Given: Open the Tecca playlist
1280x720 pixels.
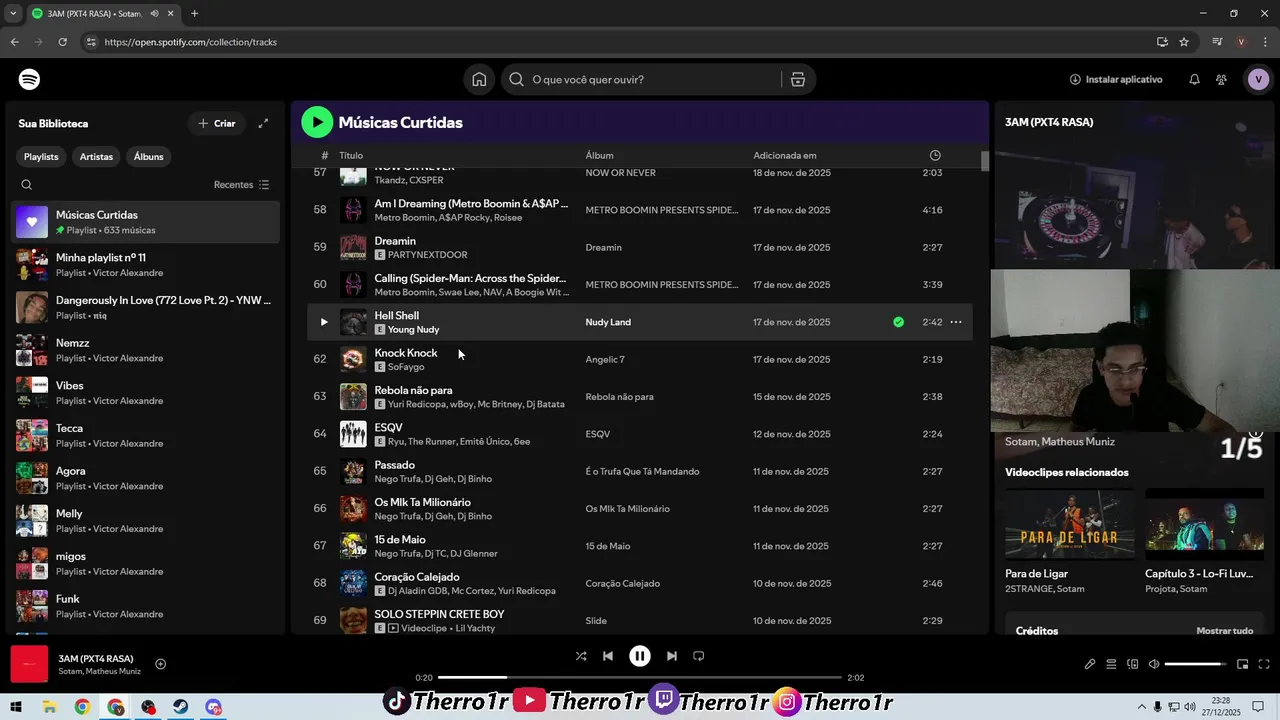Looking at the screenshot, I should click(146, 435).
